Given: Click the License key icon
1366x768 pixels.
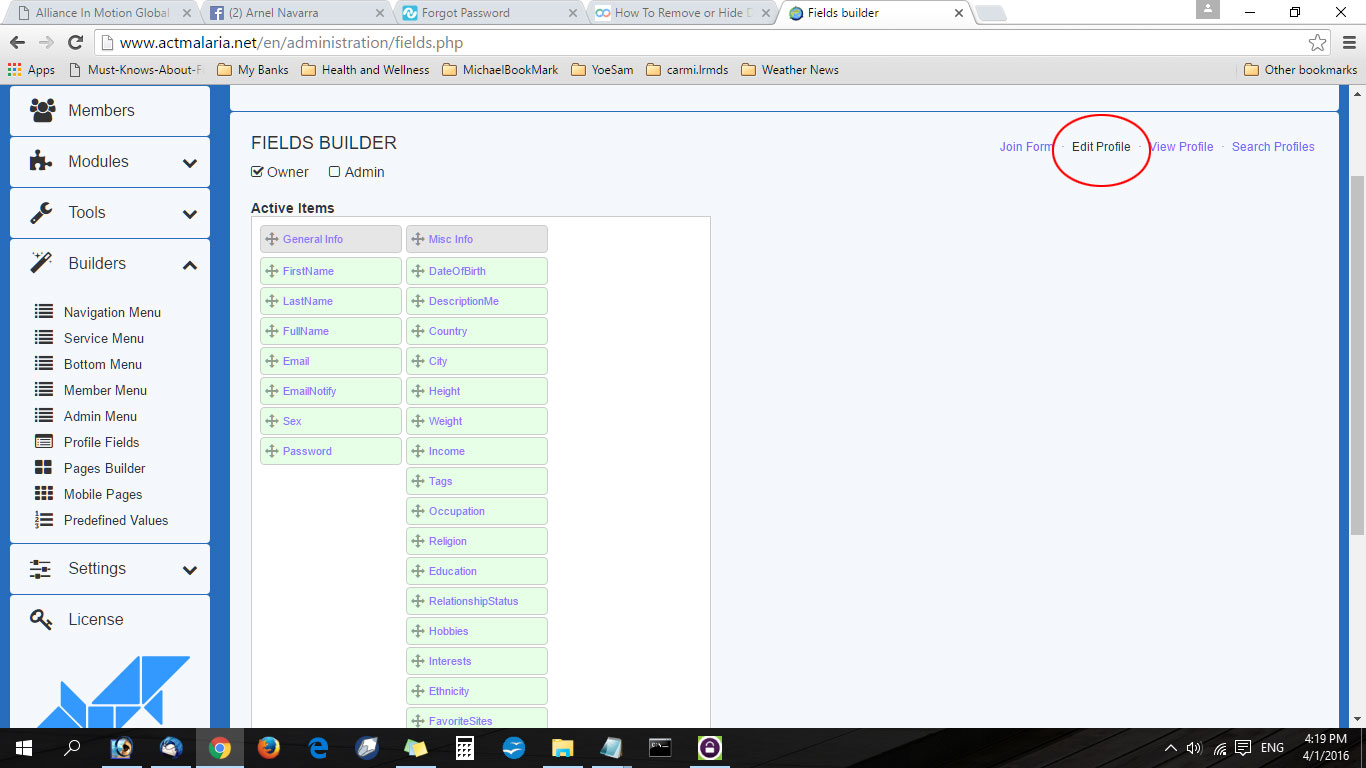Looking at the screenshot, I should coord(42,619).
